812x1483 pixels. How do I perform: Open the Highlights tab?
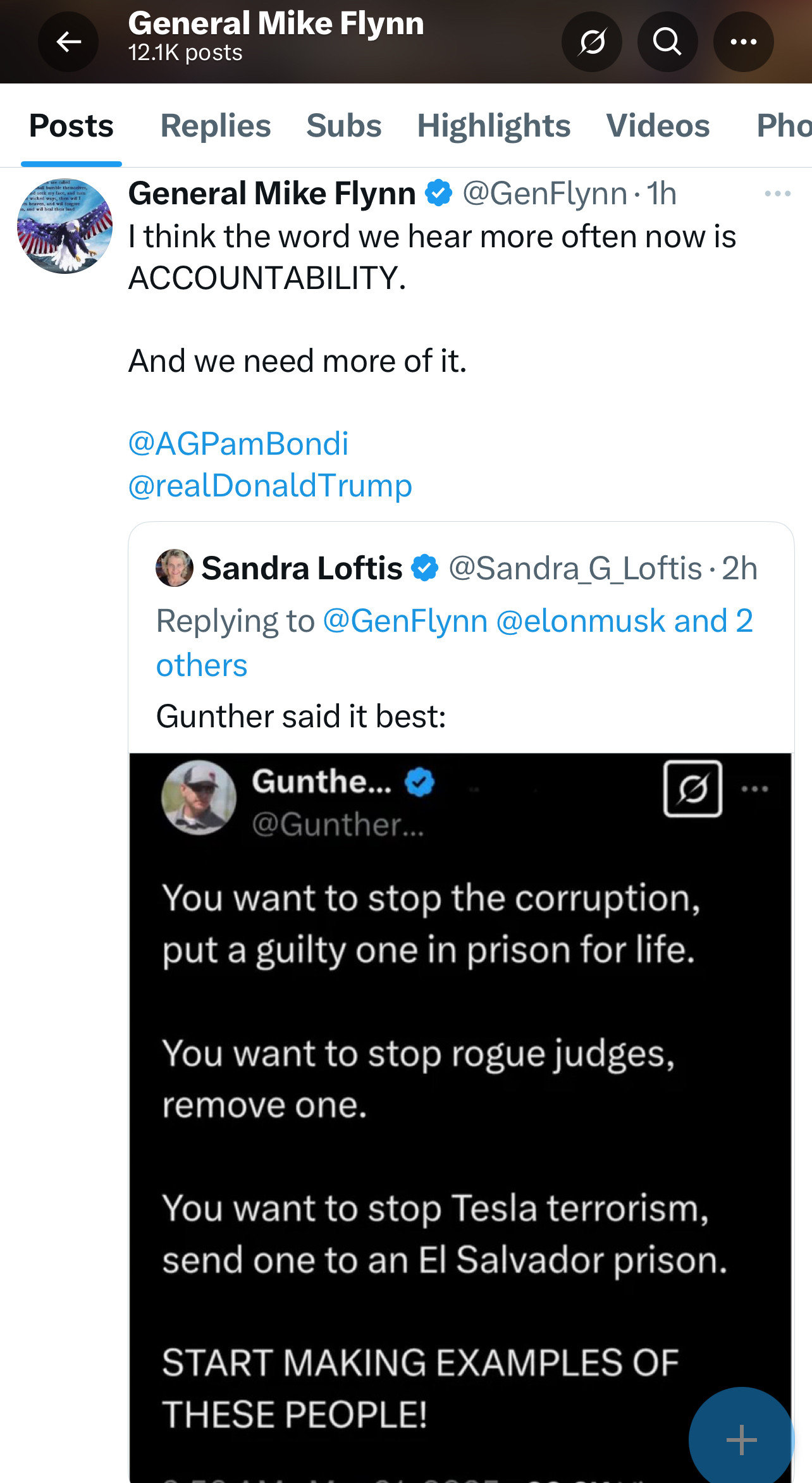pos(493,126)
